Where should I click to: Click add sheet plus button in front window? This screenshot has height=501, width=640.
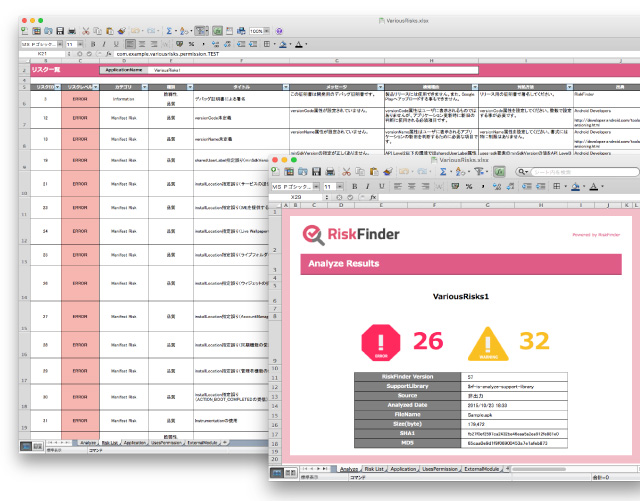(x=508, y=469)
